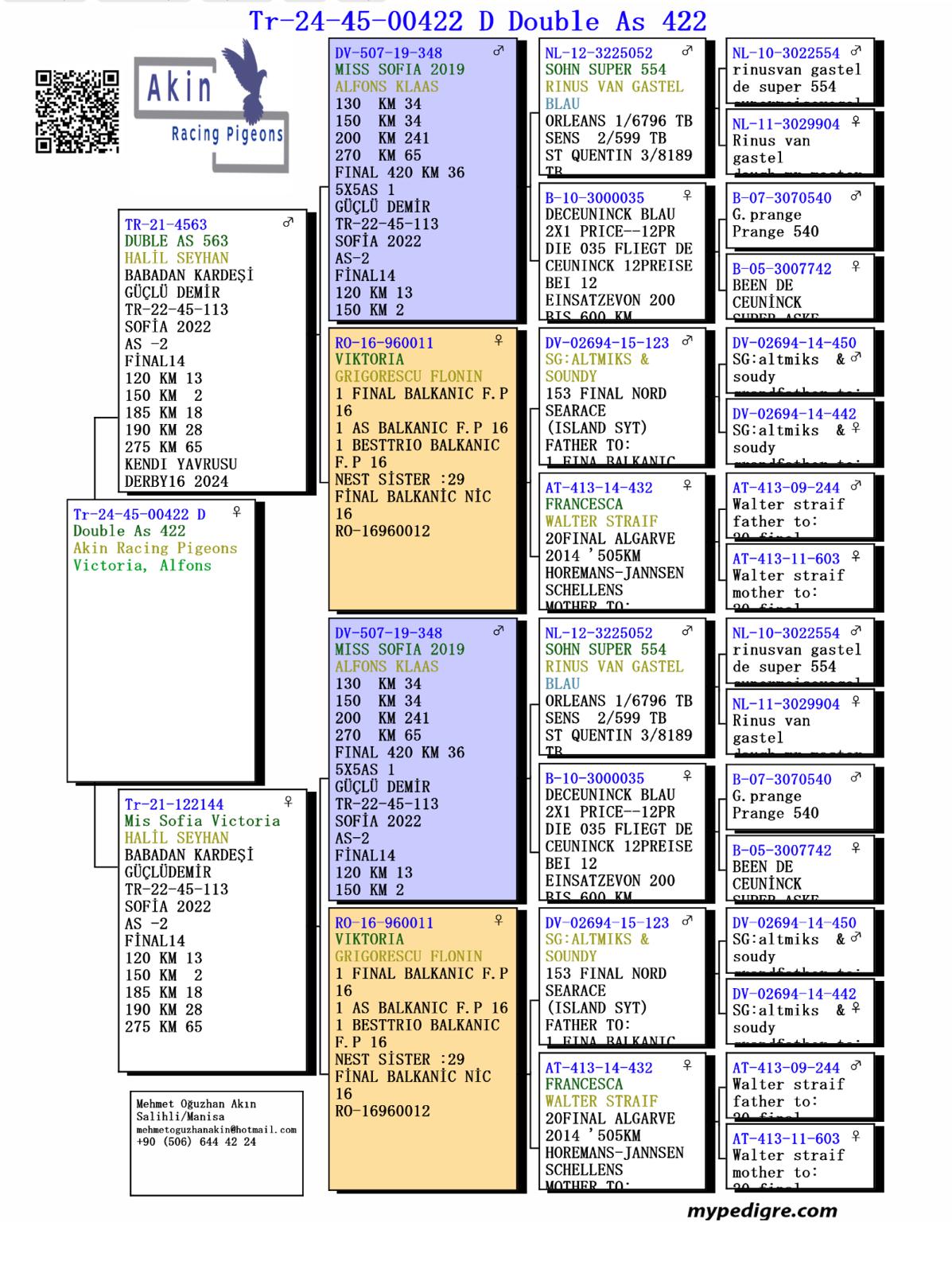Screen dimensions: 952x1273
Task: Click the mehmetoguzhanakin@hotmail.com email address
Action: click(216, 1129)
